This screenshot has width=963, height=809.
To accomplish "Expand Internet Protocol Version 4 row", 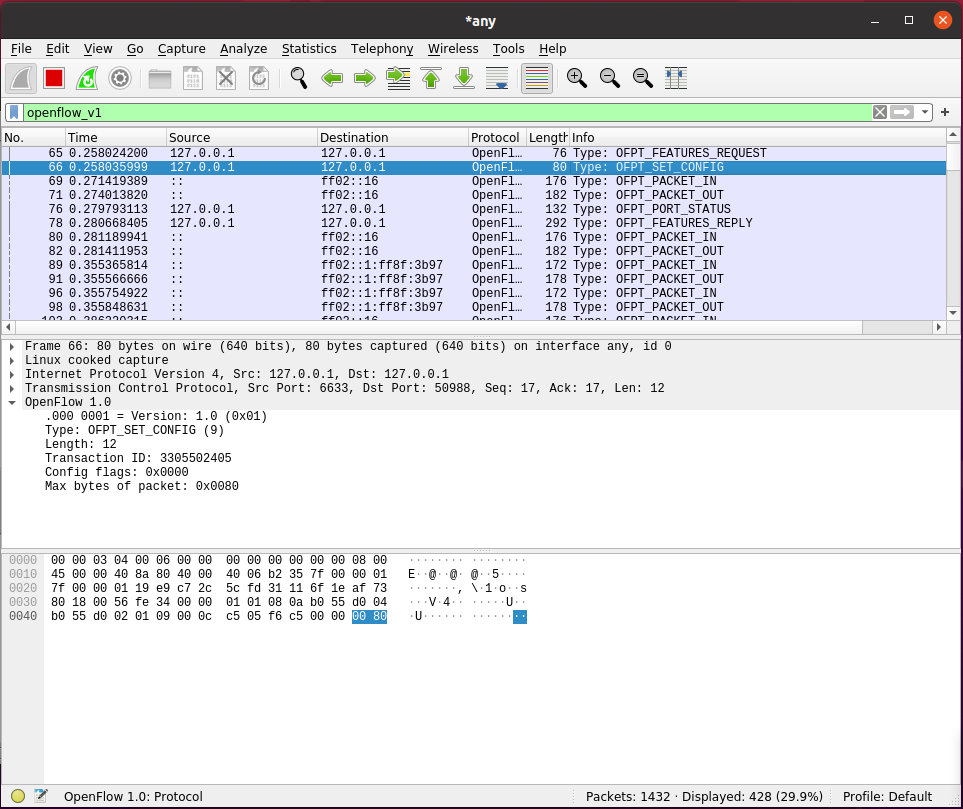I will coord(12,375).
